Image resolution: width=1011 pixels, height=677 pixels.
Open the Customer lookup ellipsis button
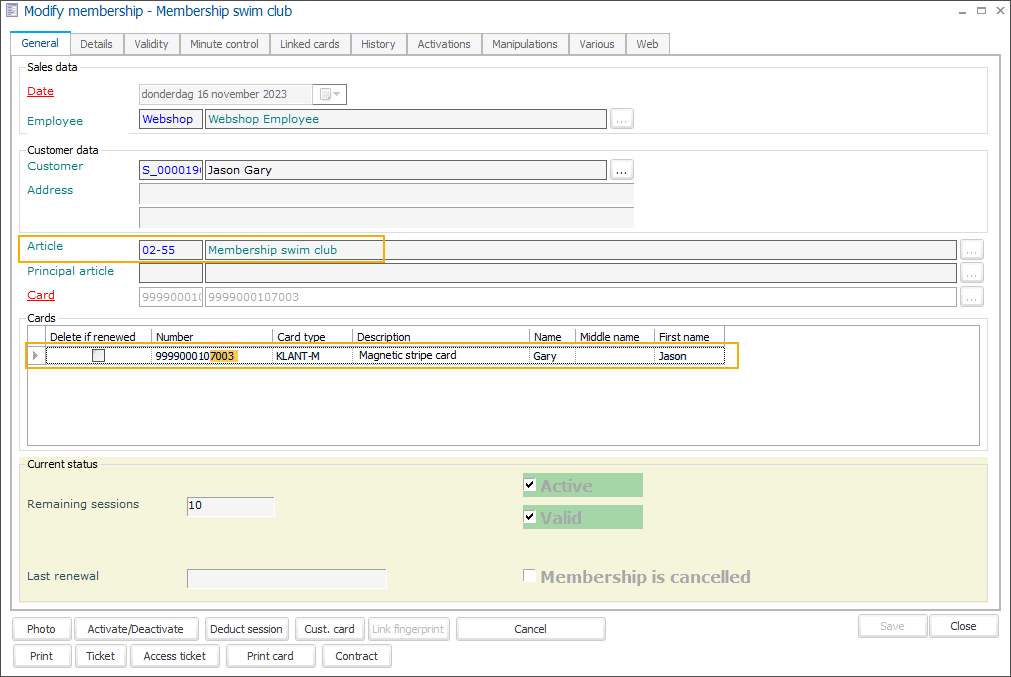pos(622,170)
